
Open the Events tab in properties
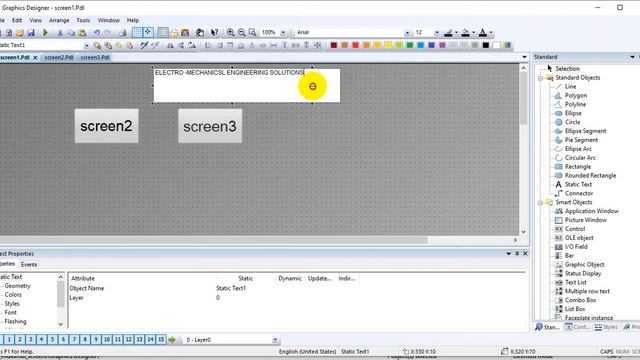[x=29, y=264]
